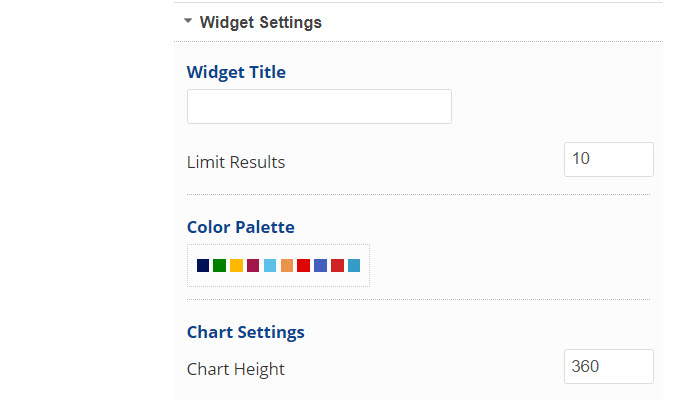Click the Limit Results label

pyautogui.click(x=236, y=162)
